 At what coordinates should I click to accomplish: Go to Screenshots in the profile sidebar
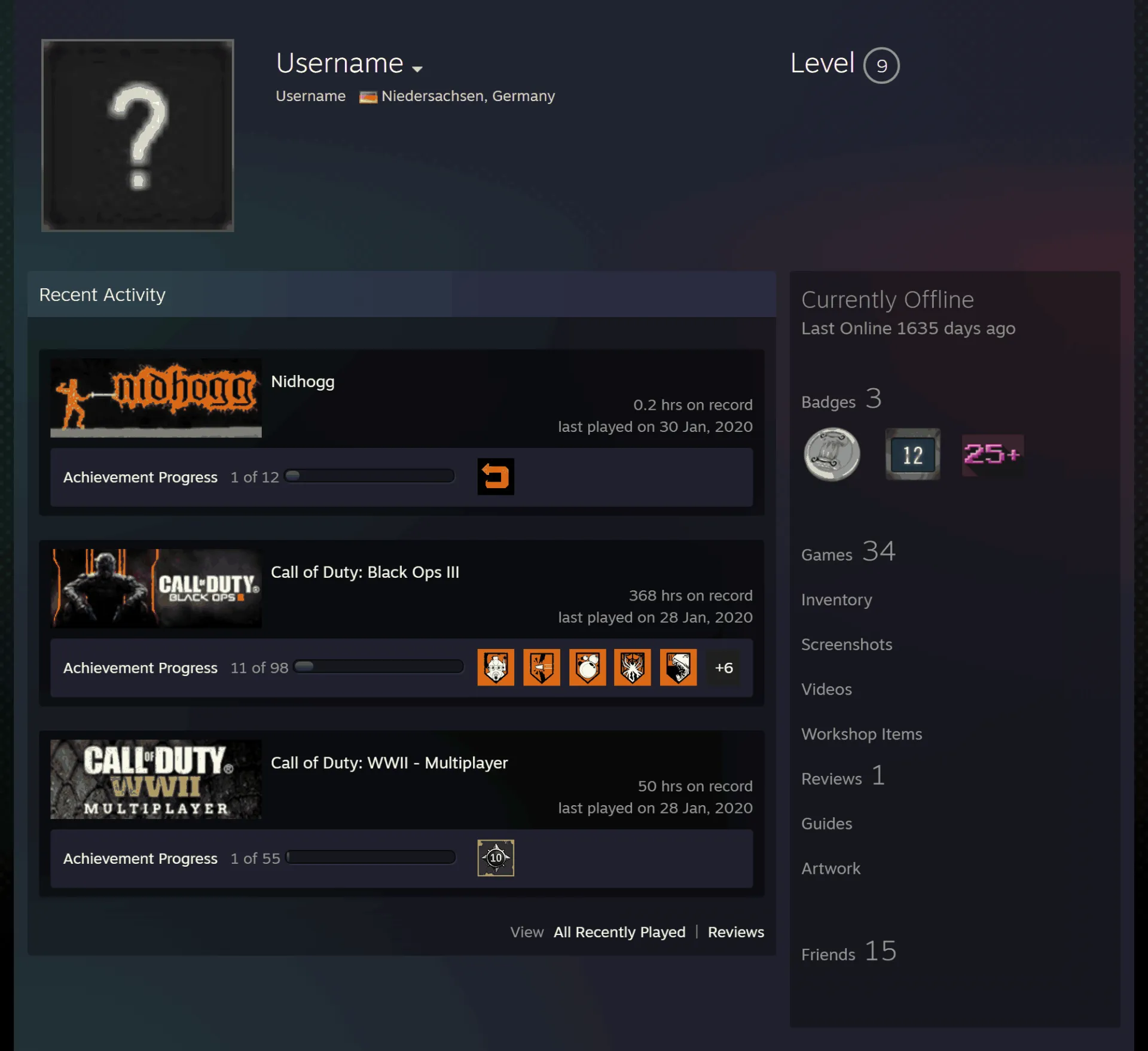click(847, 644)
